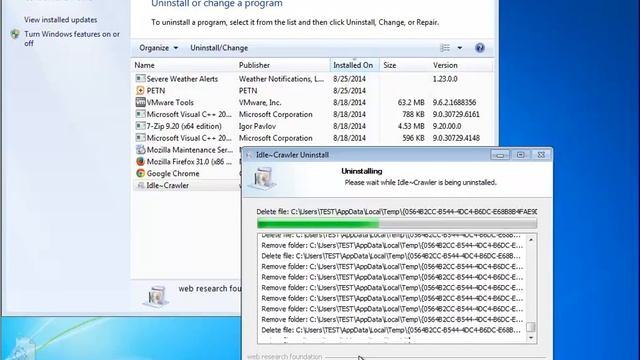Click the uninstall progress bar
The height and width of the screenshot is (360, 640).
coord(397,223)
